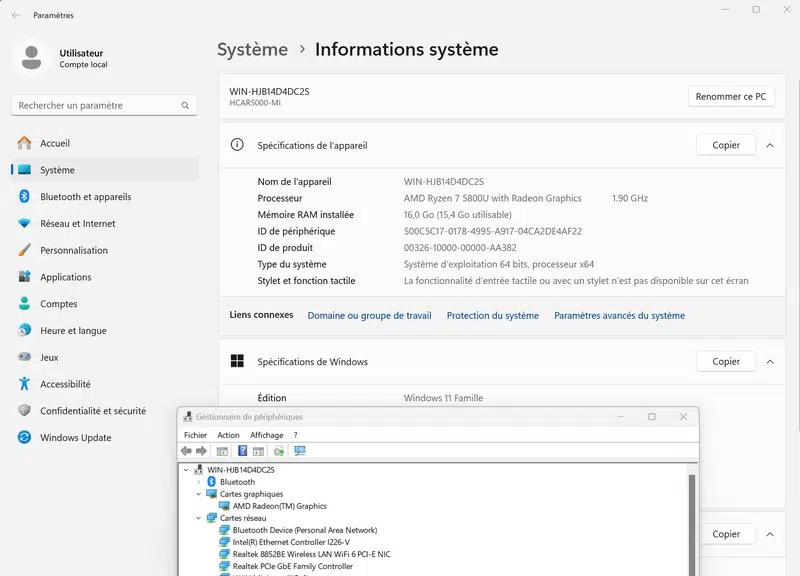The height and width of the screenshot is (576, 800).
Task: Open the Jeux settings section
Action: (x=49, y=357)
